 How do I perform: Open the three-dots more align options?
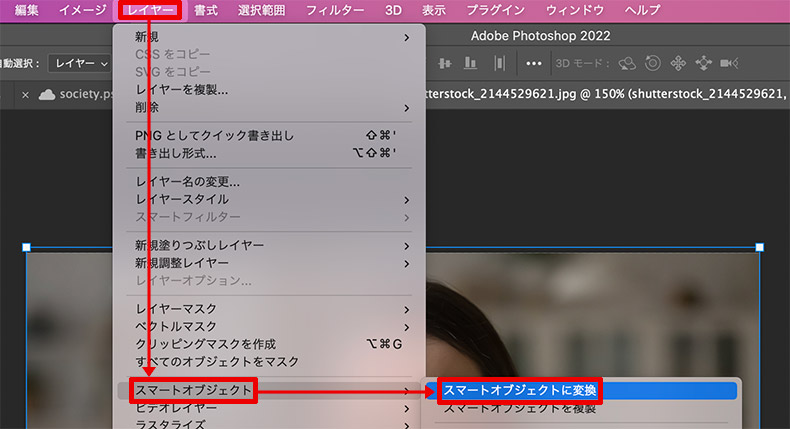[534, 64]
